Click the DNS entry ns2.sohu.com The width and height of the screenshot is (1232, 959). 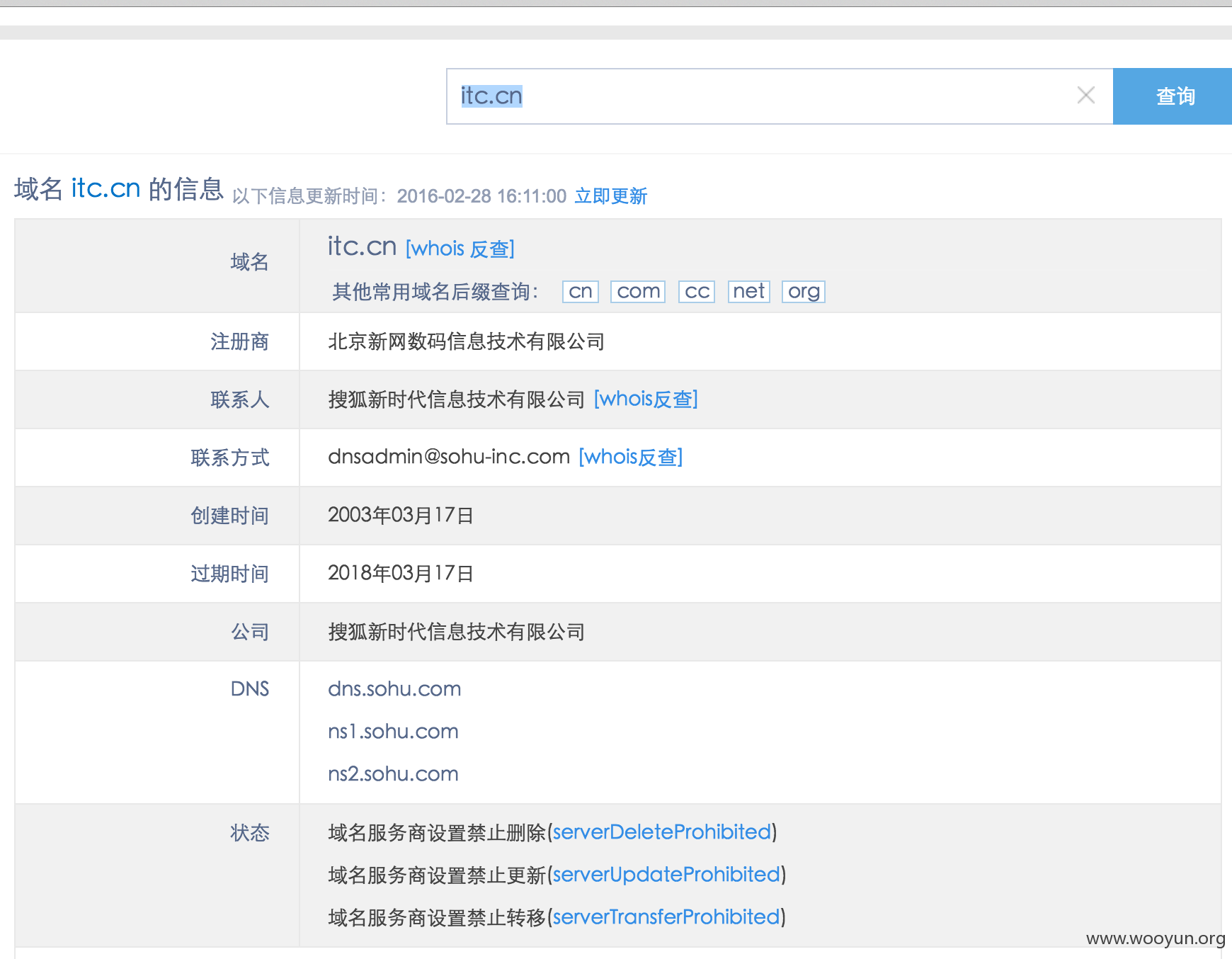(393, 774)
